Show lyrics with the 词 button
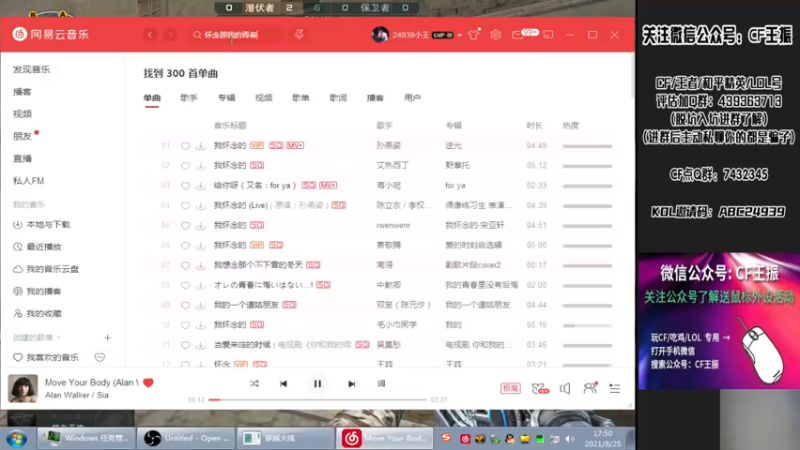800x450 pixels. [381, 384]
